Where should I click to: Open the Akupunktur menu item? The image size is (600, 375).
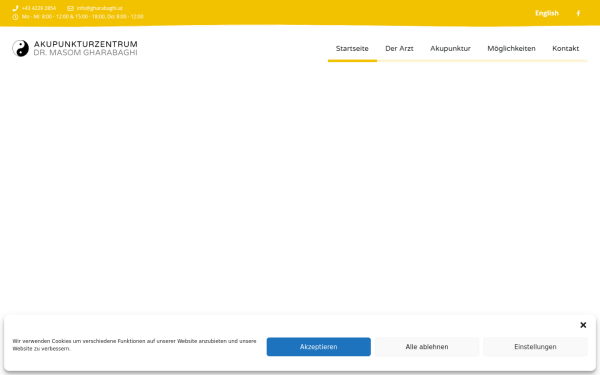(450, 49)
